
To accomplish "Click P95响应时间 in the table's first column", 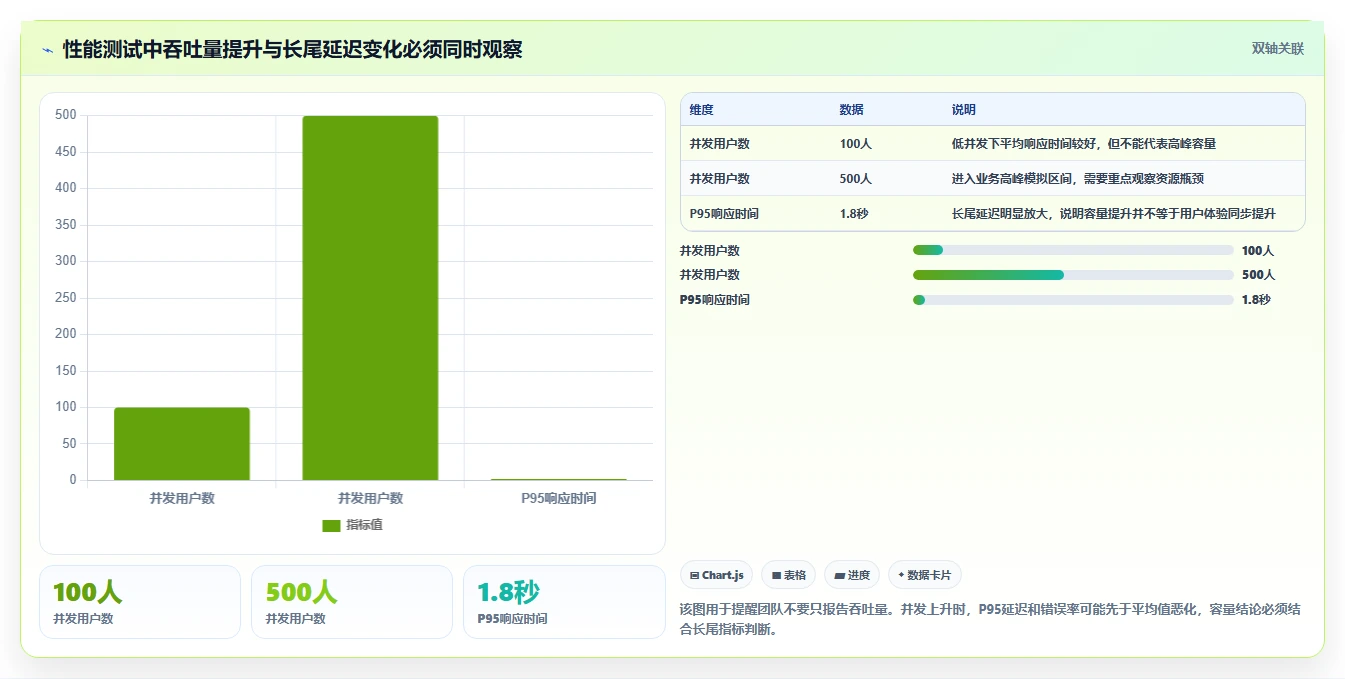I will tap(724, 214).
